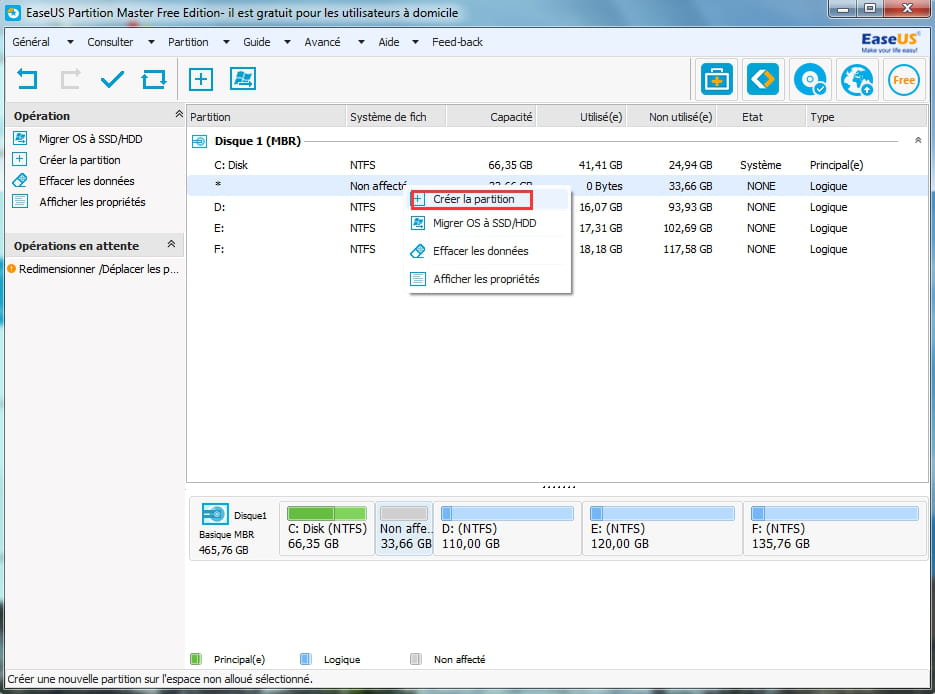
Task: Click the Create partition plus toolbar icon
Action: pos(201,79)
